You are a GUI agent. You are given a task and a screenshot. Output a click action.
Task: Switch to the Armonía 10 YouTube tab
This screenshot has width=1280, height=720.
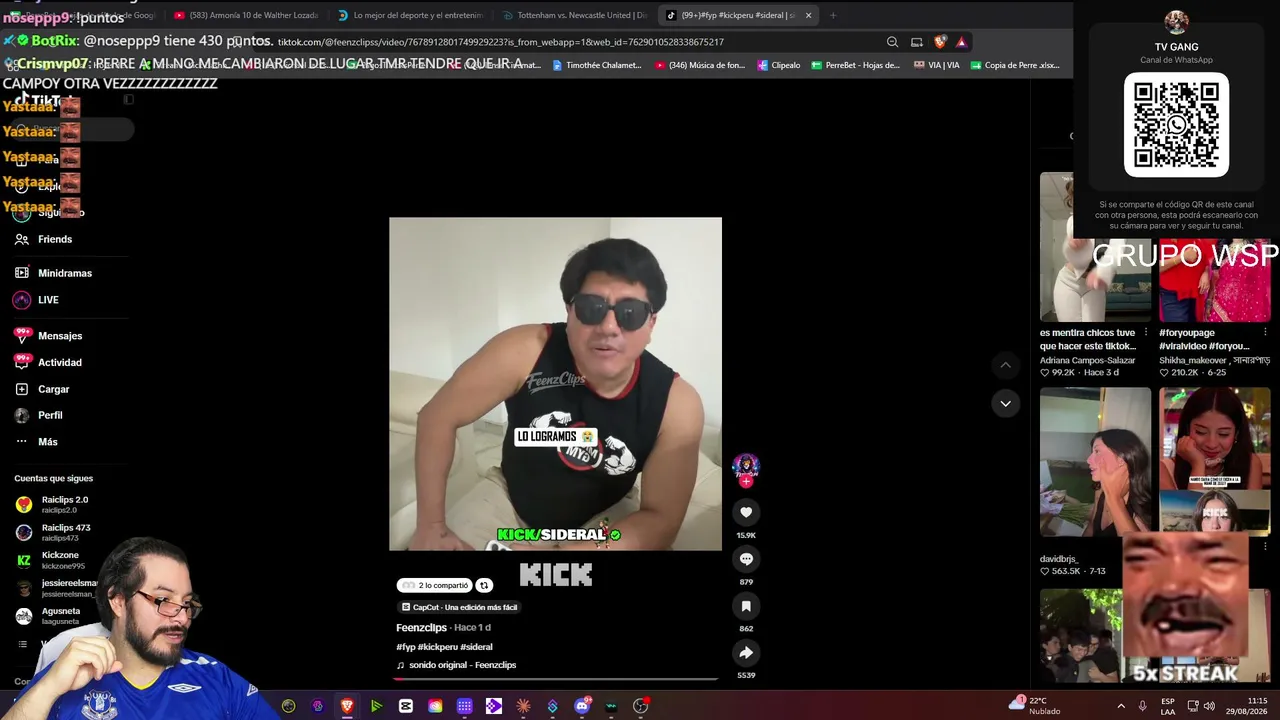pos(245,15)
